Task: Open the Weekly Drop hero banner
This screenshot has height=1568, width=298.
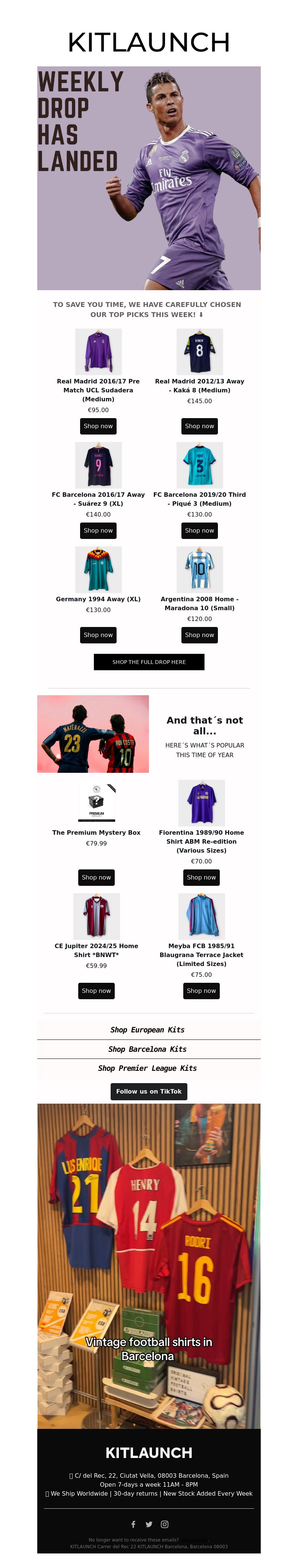Action: 149,178
